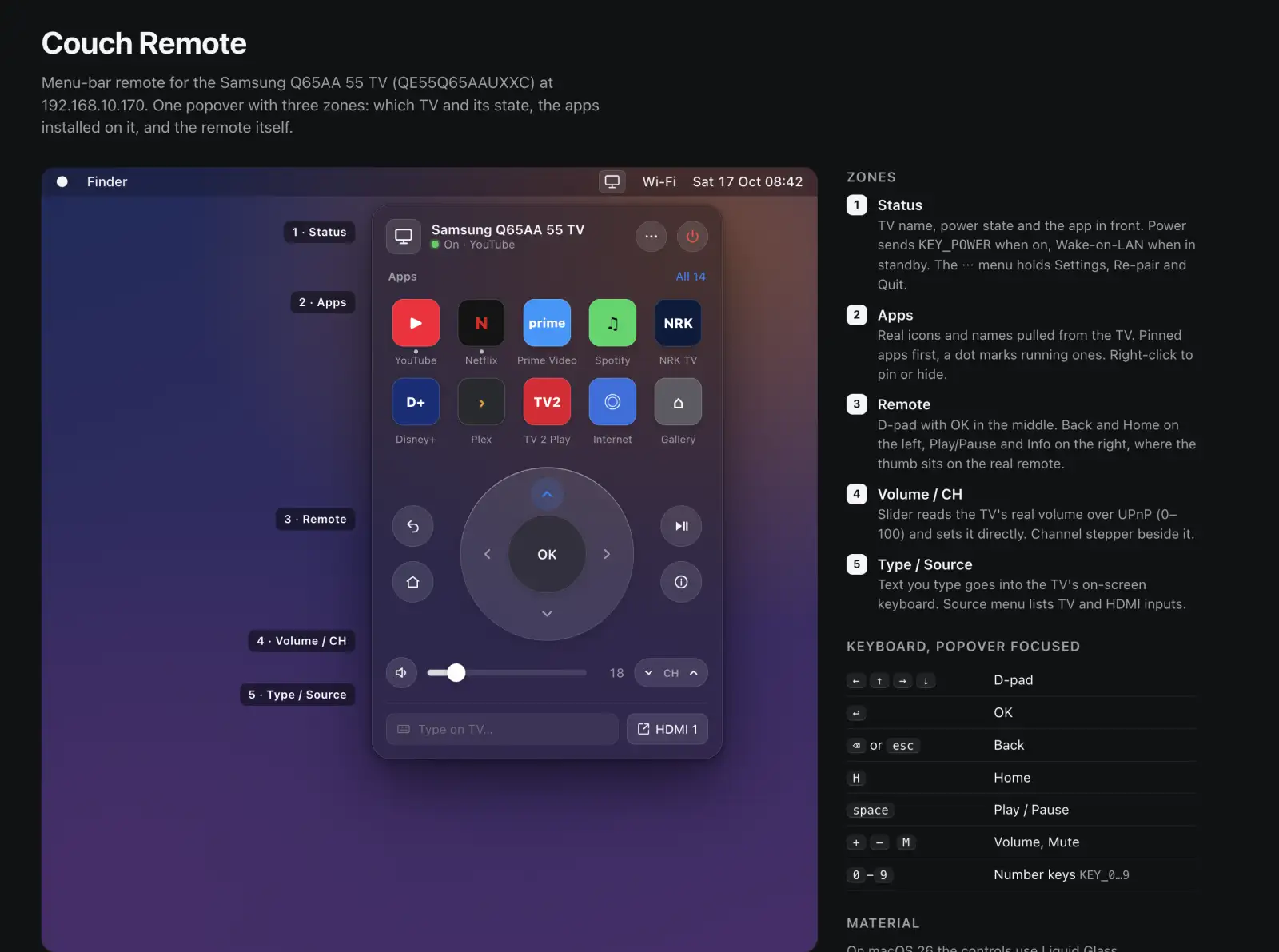This screenshot has height=952, width=1279.
Task: Click the Home button on the remote
Action: coord(412,582)
